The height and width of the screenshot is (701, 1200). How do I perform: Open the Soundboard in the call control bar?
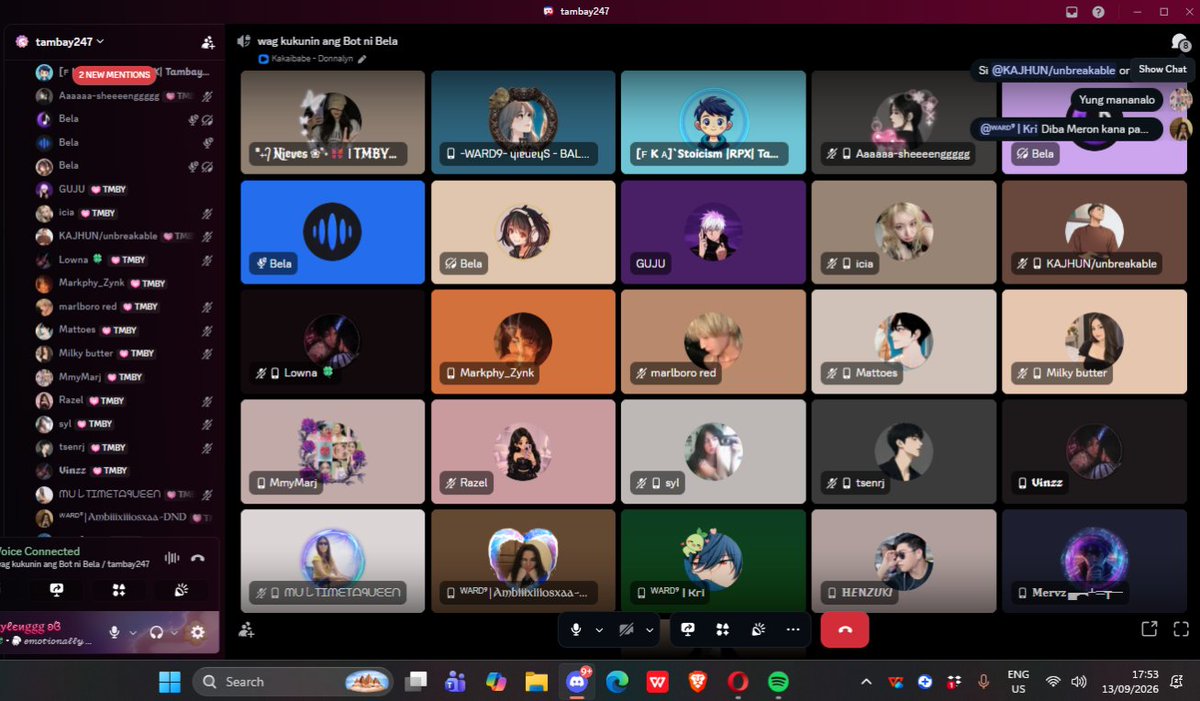point(758,629)
